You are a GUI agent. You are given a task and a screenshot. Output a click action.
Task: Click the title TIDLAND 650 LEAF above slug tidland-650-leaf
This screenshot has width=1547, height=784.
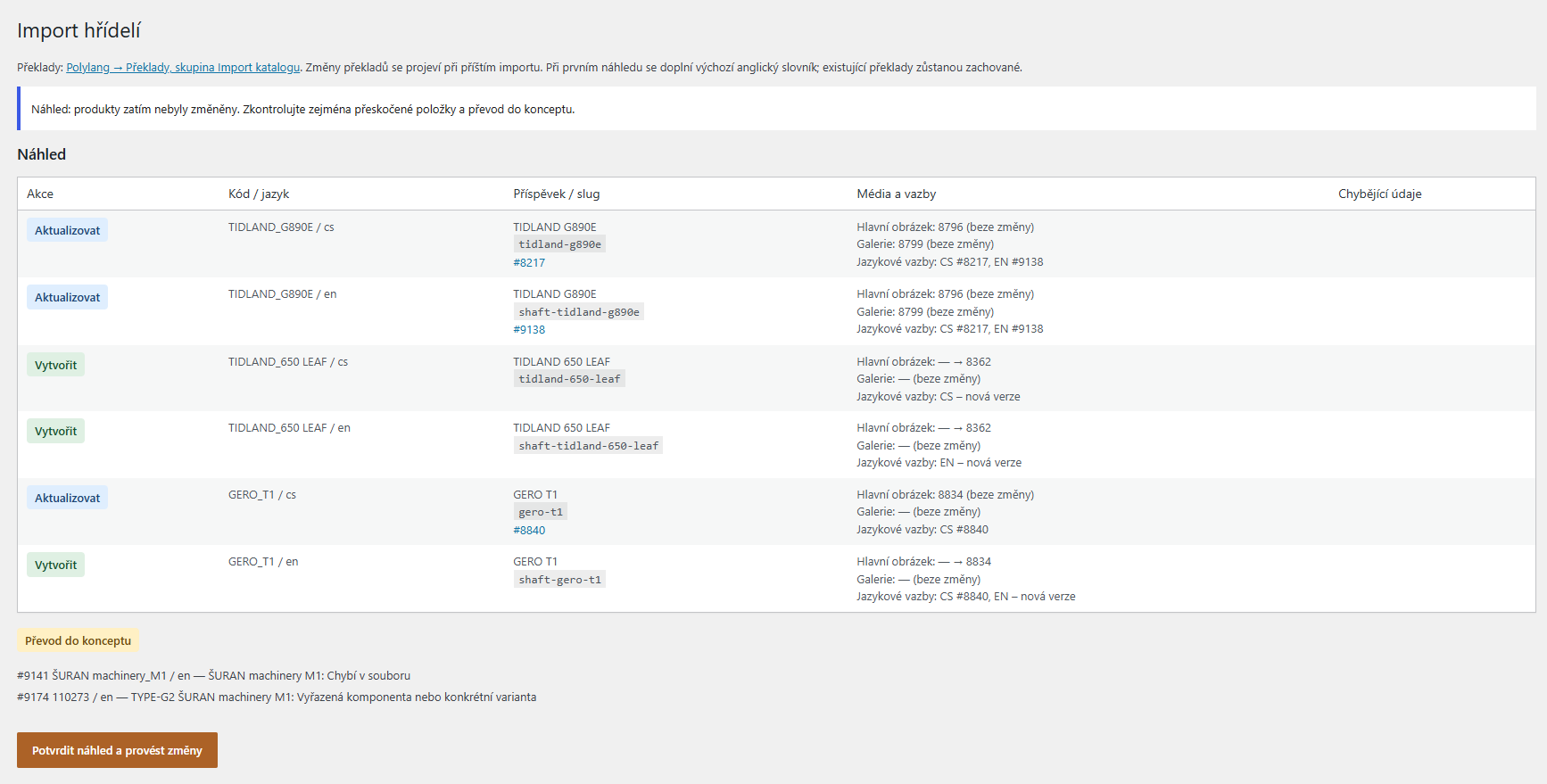562,362
